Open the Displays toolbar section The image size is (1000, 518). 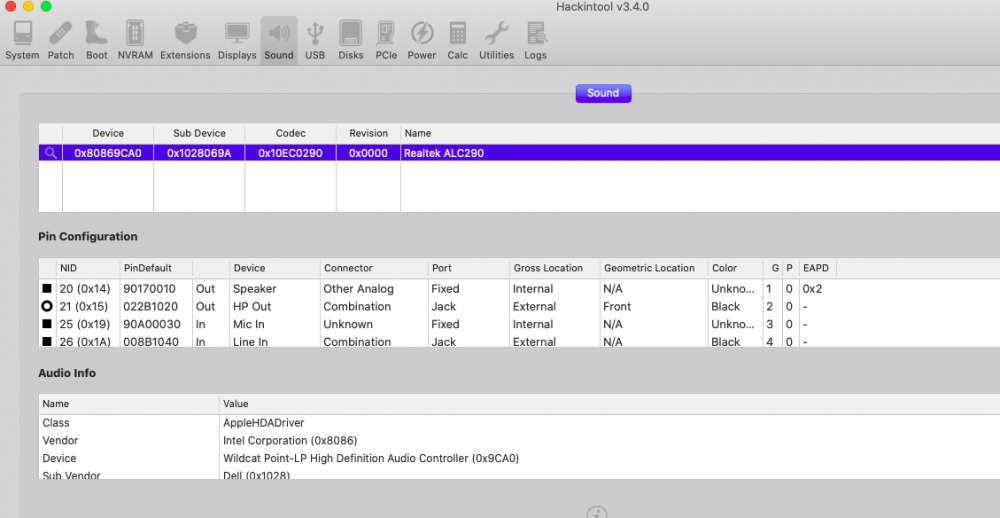tap(237, 40)
